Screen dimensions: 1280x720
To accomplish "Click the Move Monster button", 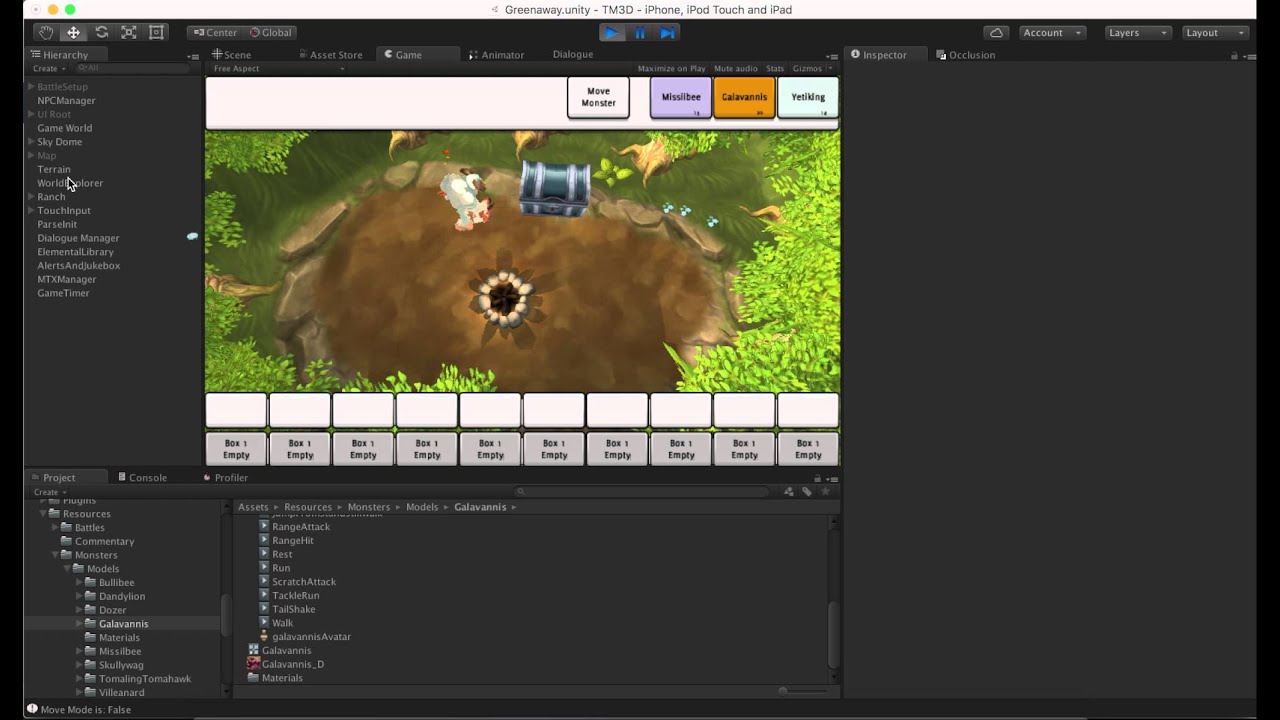I will tap(598, 97).
